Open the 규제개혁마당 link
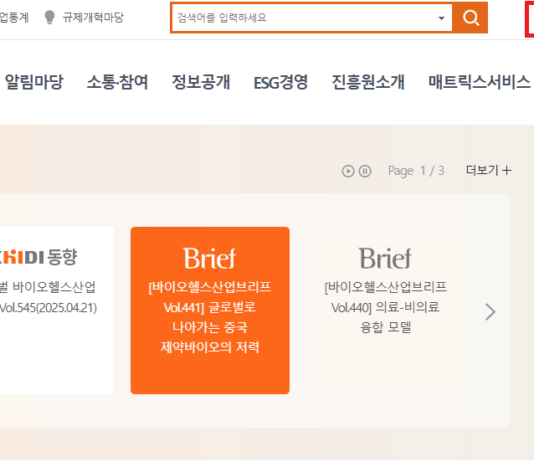Viewport: 534px width, 462px height. tap(93, 17)
